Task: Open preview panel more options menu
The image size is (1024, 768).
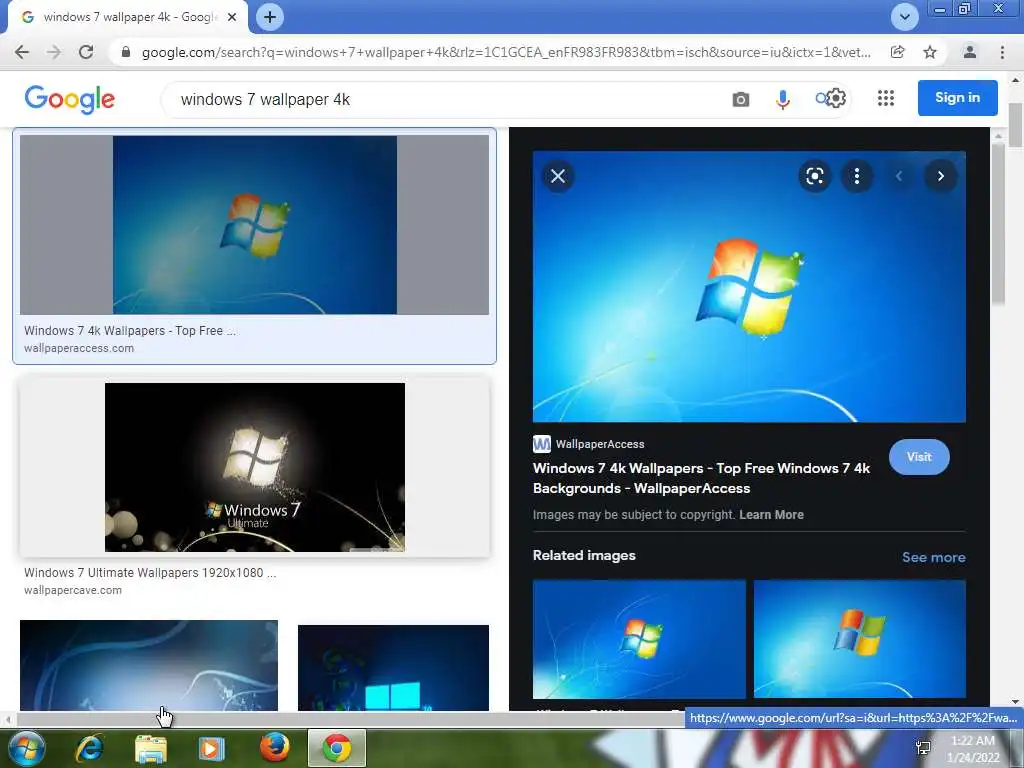Action: pos(857,176)
